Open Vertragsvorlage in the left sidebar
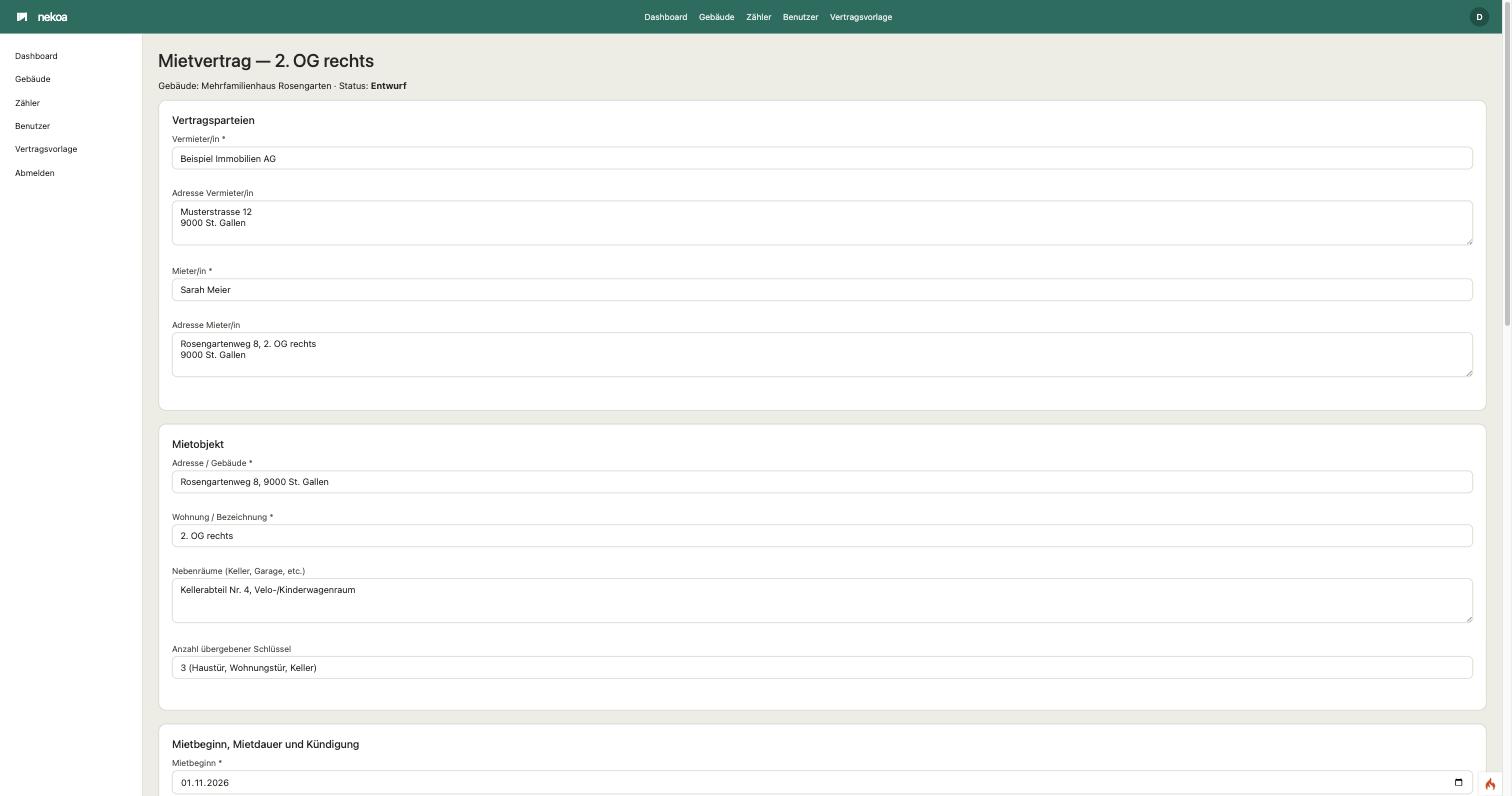1512x796 pixels. [46, 149]
